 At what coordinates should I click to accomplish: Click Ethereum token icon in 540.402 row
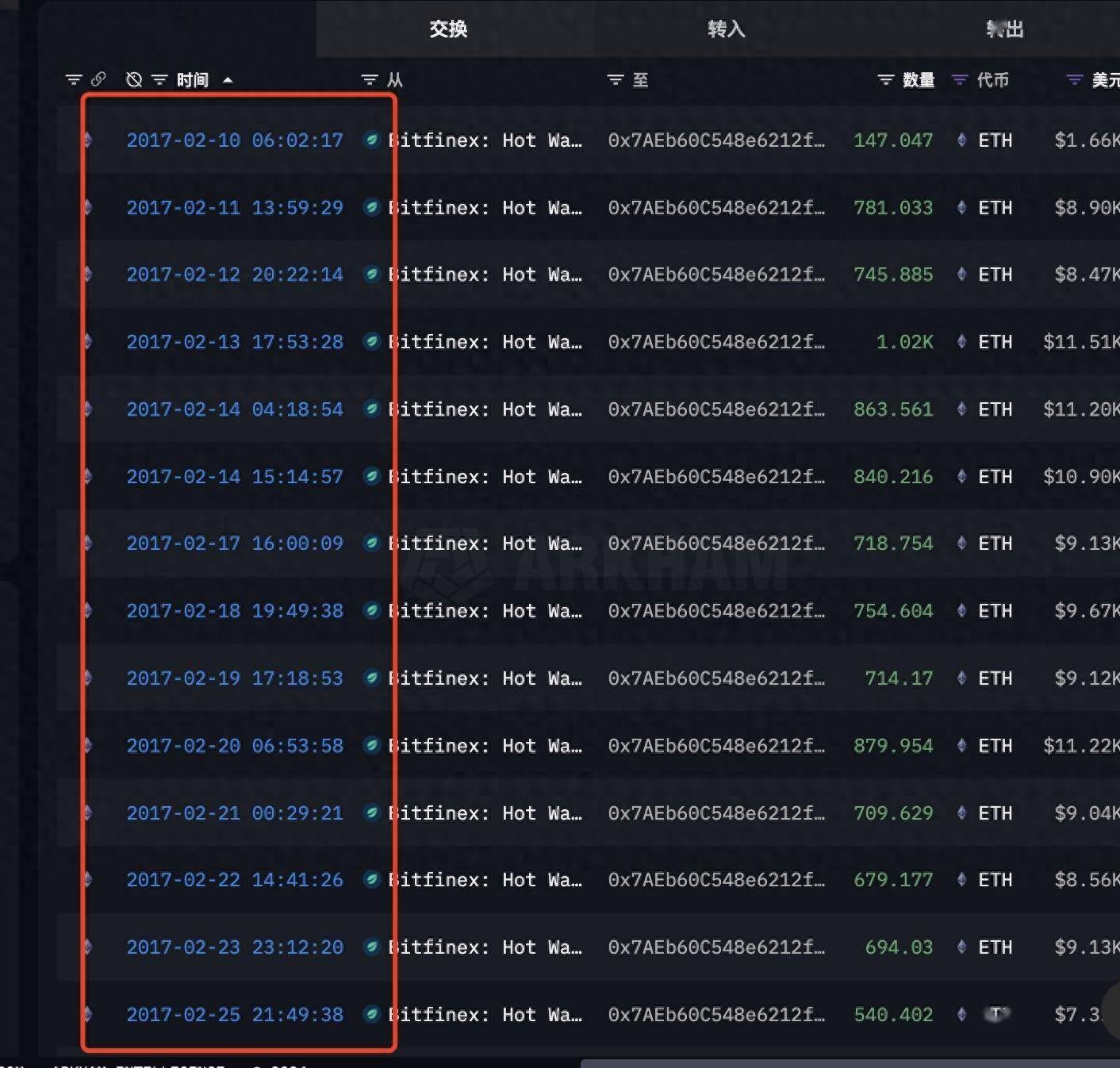point(961,1015)
